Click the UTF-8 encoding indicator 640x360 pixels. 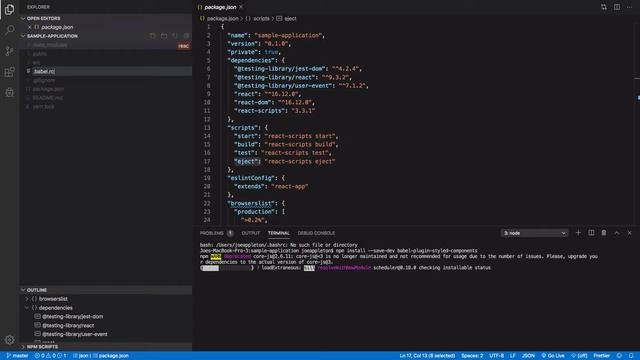click(496, 356)
